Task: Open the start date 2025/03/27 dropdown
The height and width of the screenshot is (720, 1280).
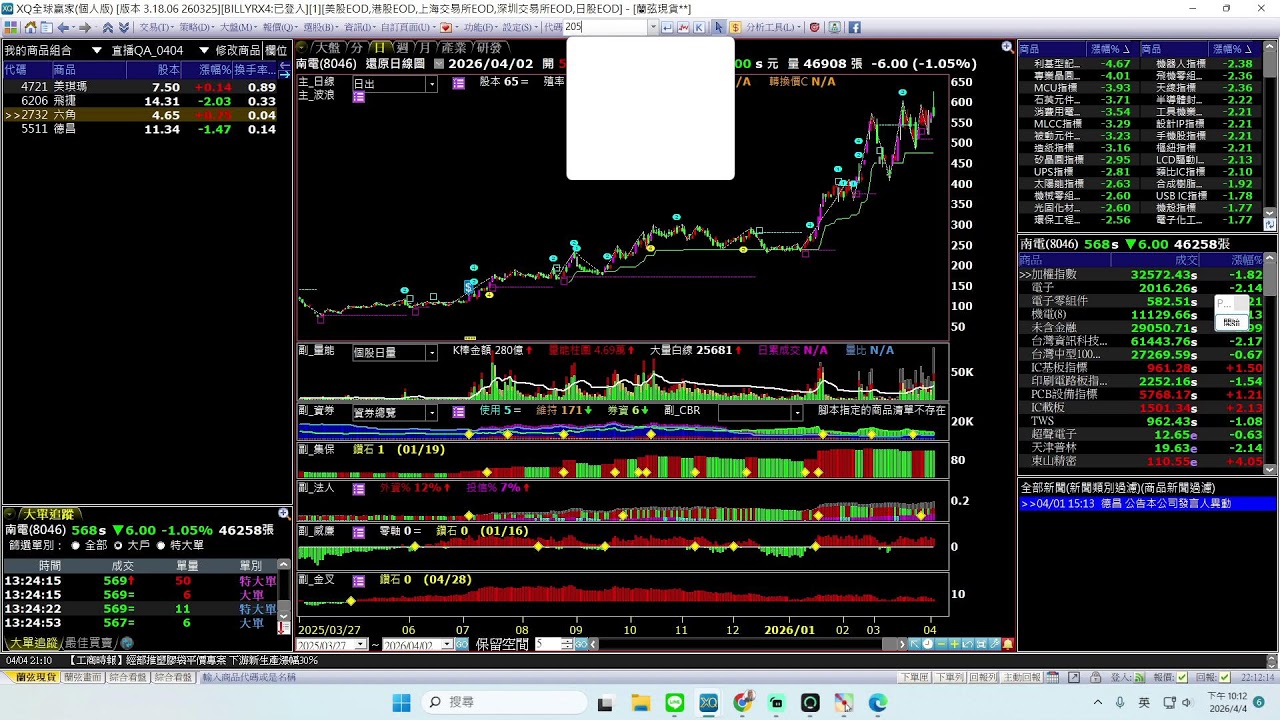Action: 363,645
